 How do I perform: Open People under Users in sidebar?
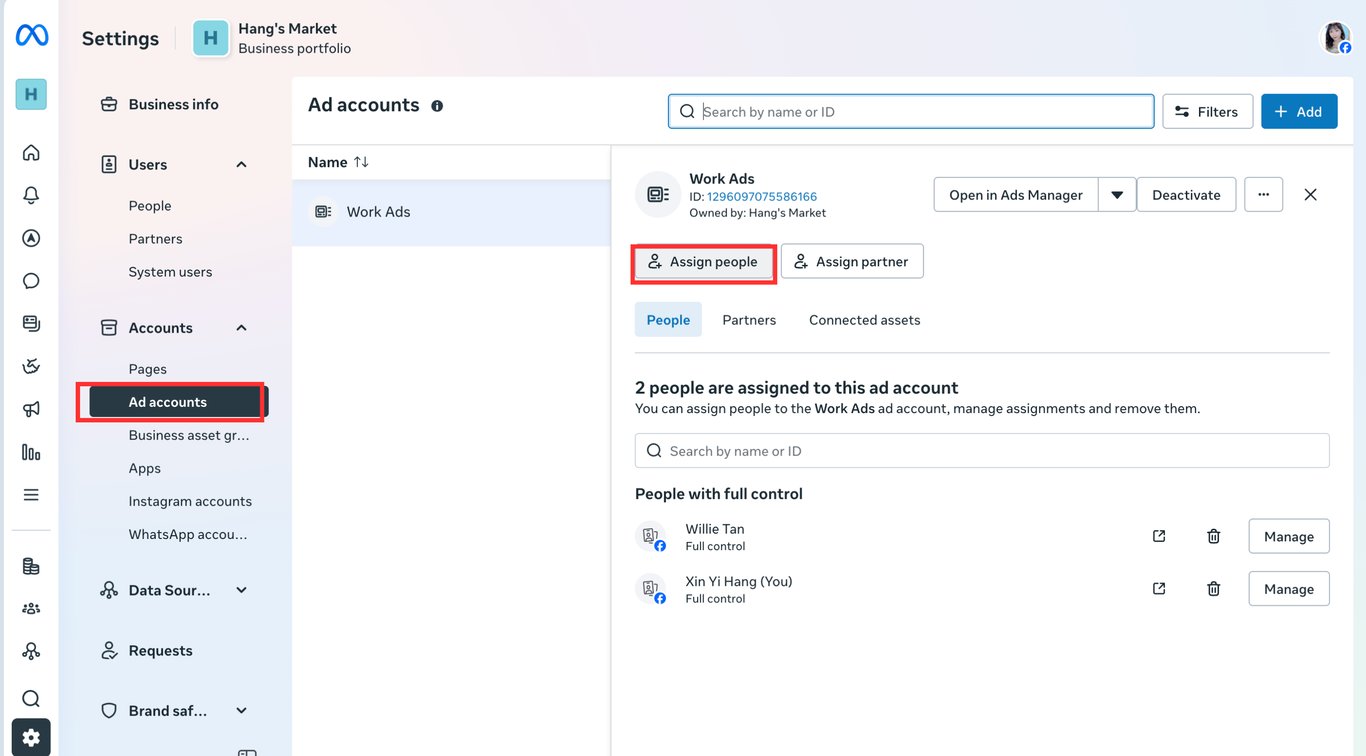point(150,206)
